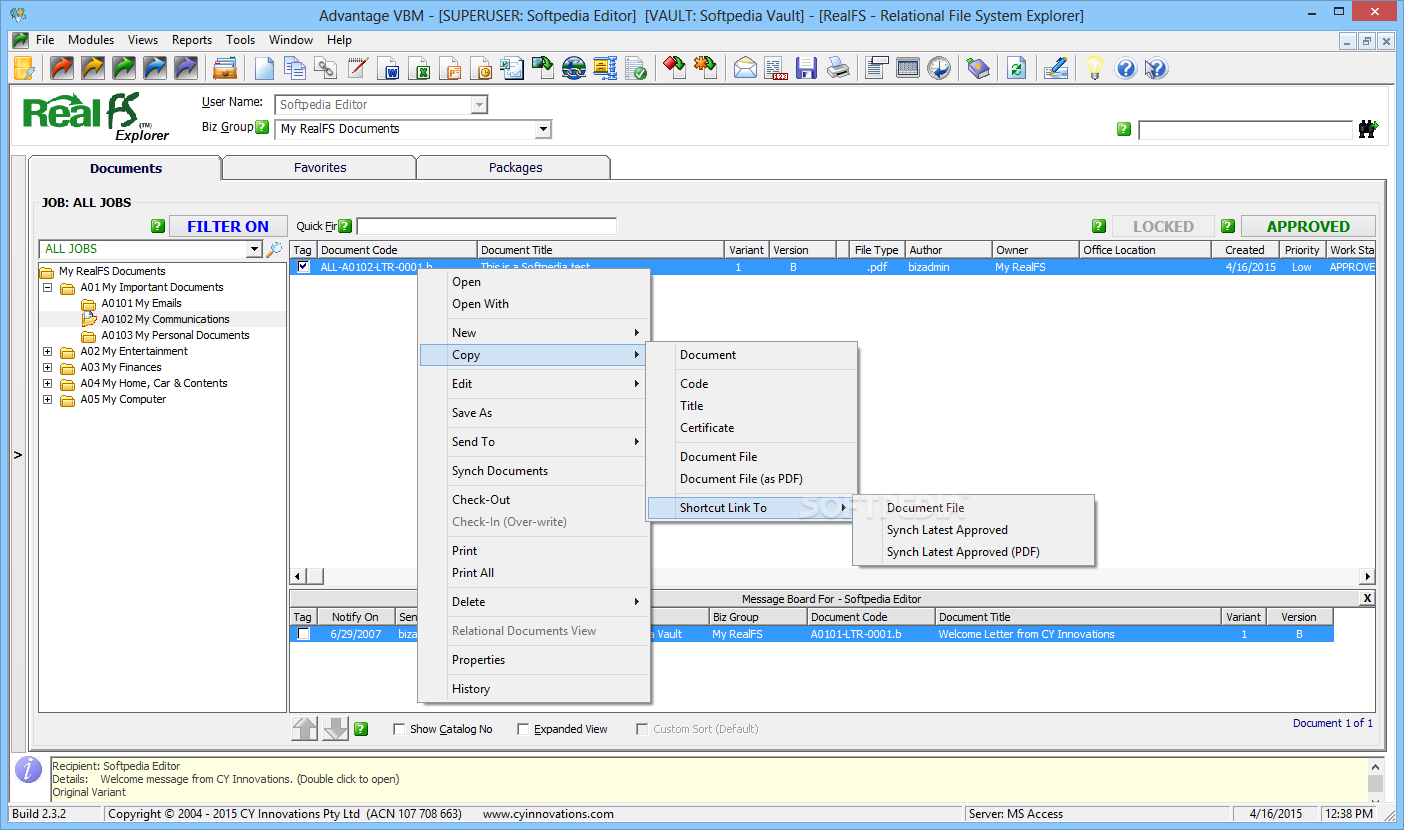Image resolution: width=1404 pixels, height=830 pixels.
Task: Click the green refresh document icon
Action: (x=1016, y=68)
